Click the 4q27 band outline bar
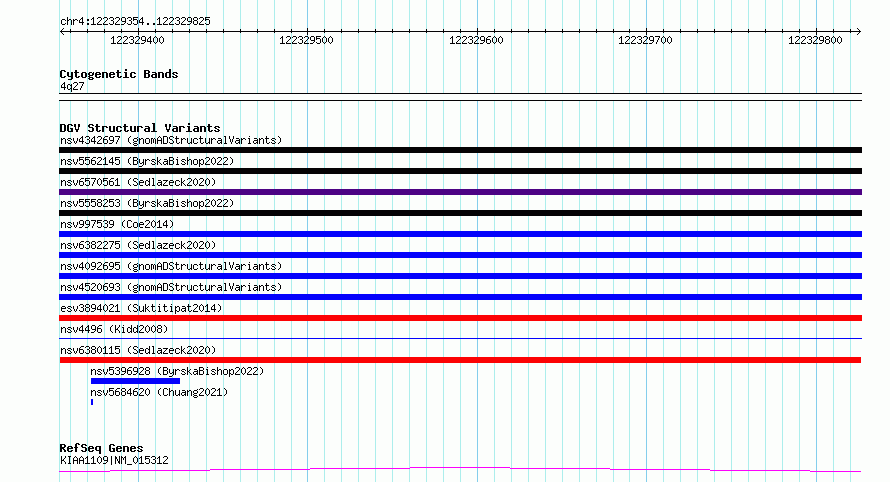Image resolution: width=890 pixels, height=482 pixels. [x=460, y=97]
